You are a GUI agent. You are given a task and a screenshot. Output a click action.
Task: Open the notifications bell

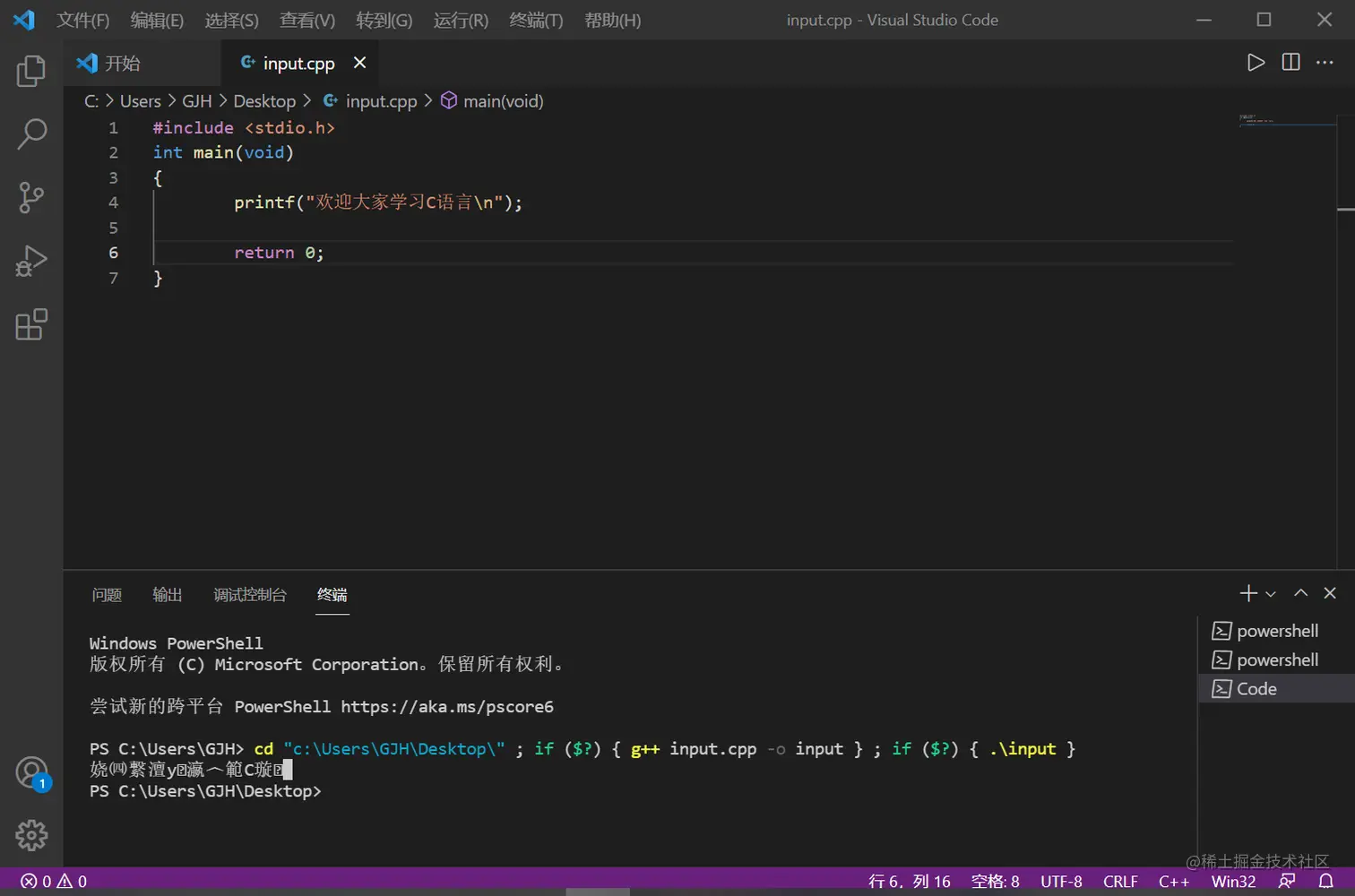tap(1326, 882)
